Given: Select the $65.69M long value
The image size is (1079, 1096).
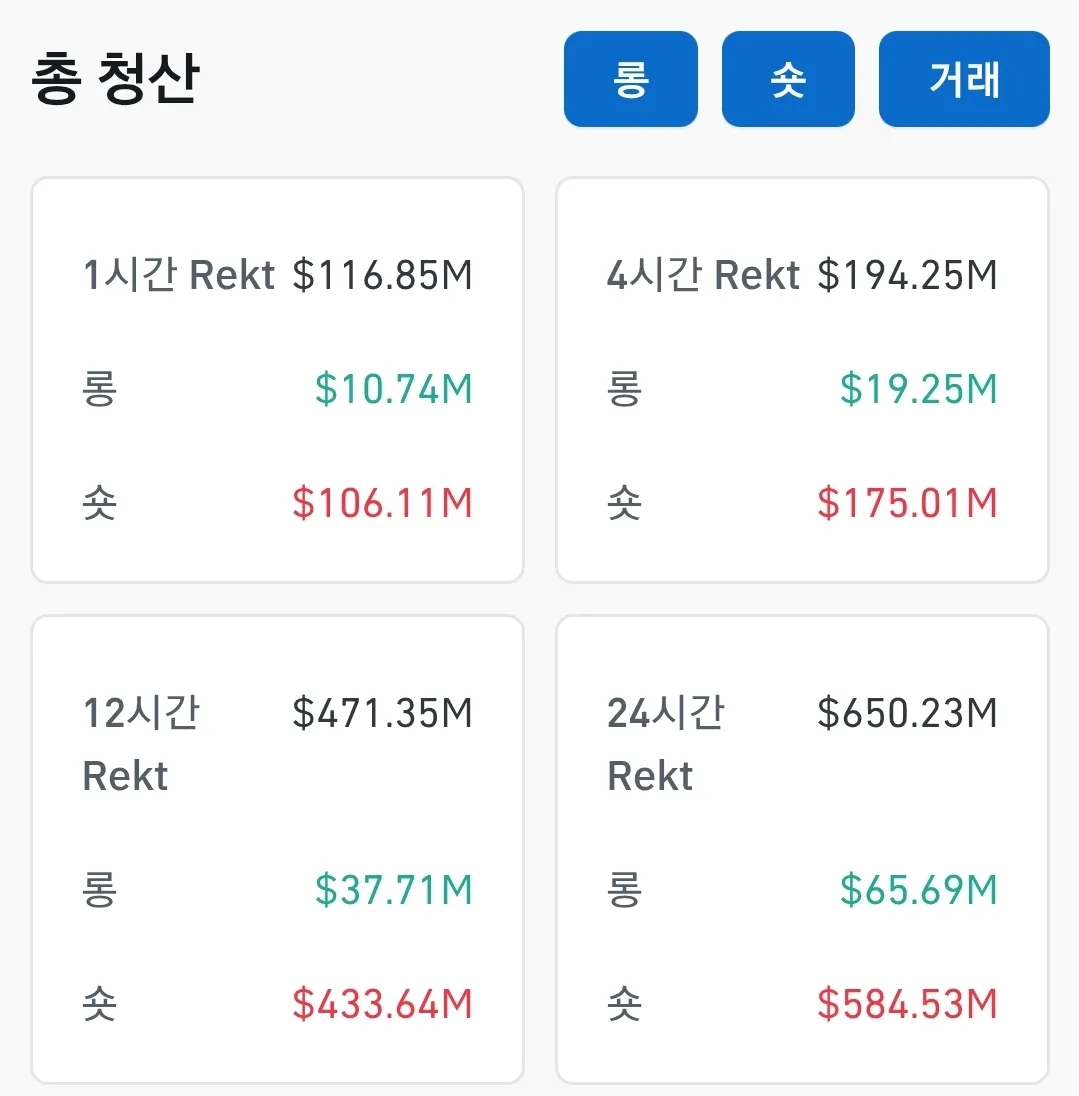Looking at the screenshot, I should [918, 890].
